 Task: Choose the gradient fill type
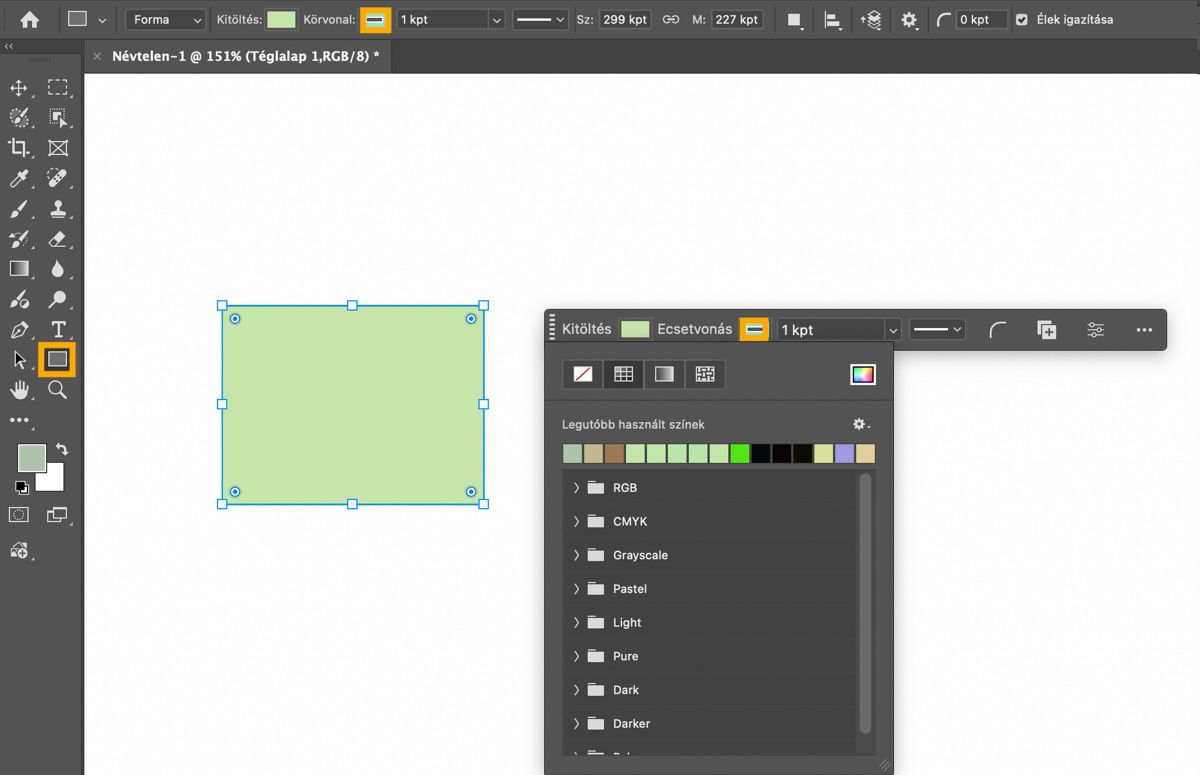665,374
